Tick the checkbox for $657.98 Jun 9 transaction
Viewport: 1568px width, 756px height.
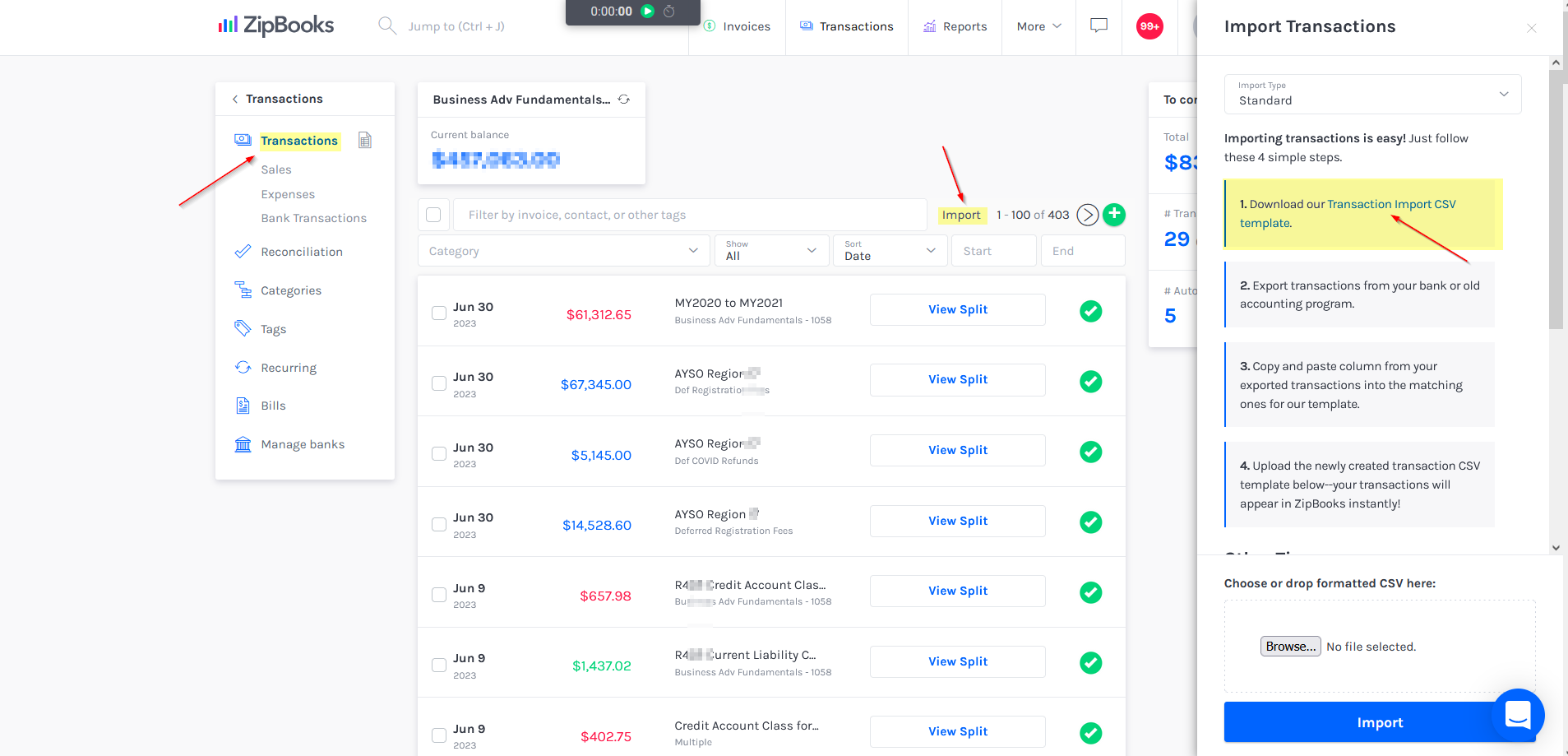point(439,595)
